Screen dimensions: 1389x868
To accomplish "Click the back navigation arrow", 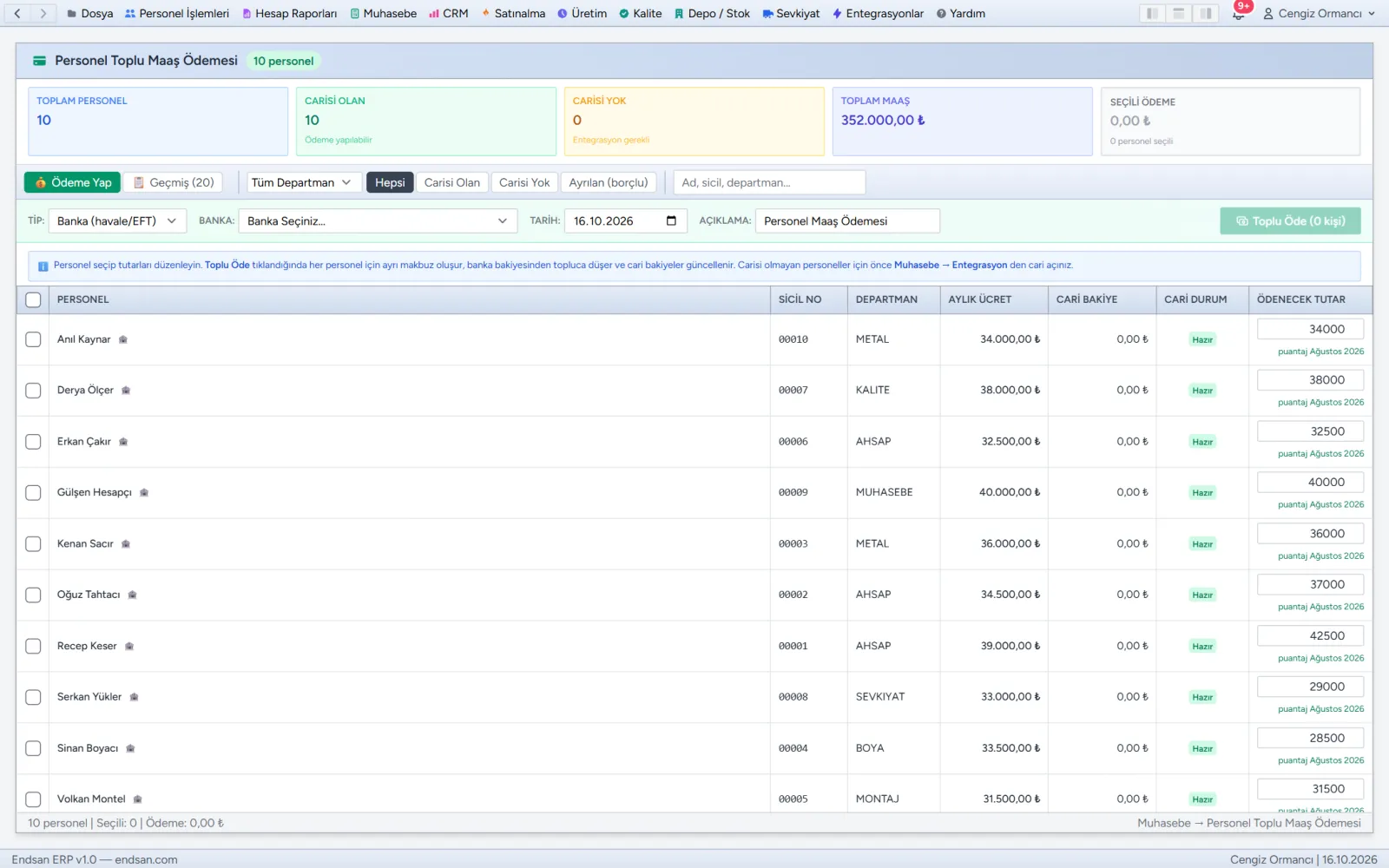I will point(17,13).
